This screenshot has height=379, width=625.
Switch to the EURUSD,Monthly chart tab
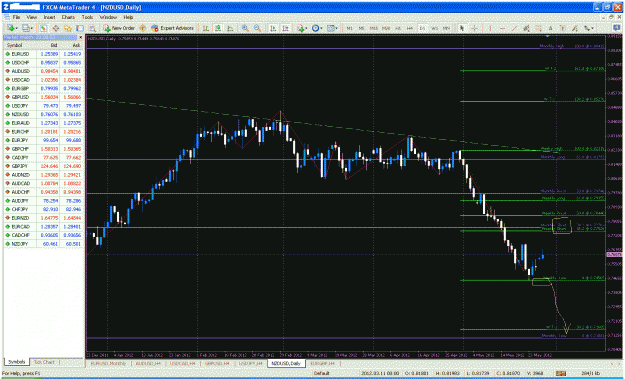[108, 363]
